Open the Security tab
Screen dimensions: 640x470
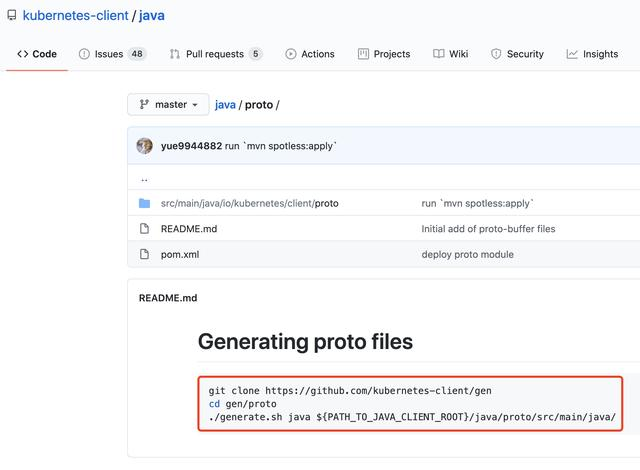coord(517,54)
